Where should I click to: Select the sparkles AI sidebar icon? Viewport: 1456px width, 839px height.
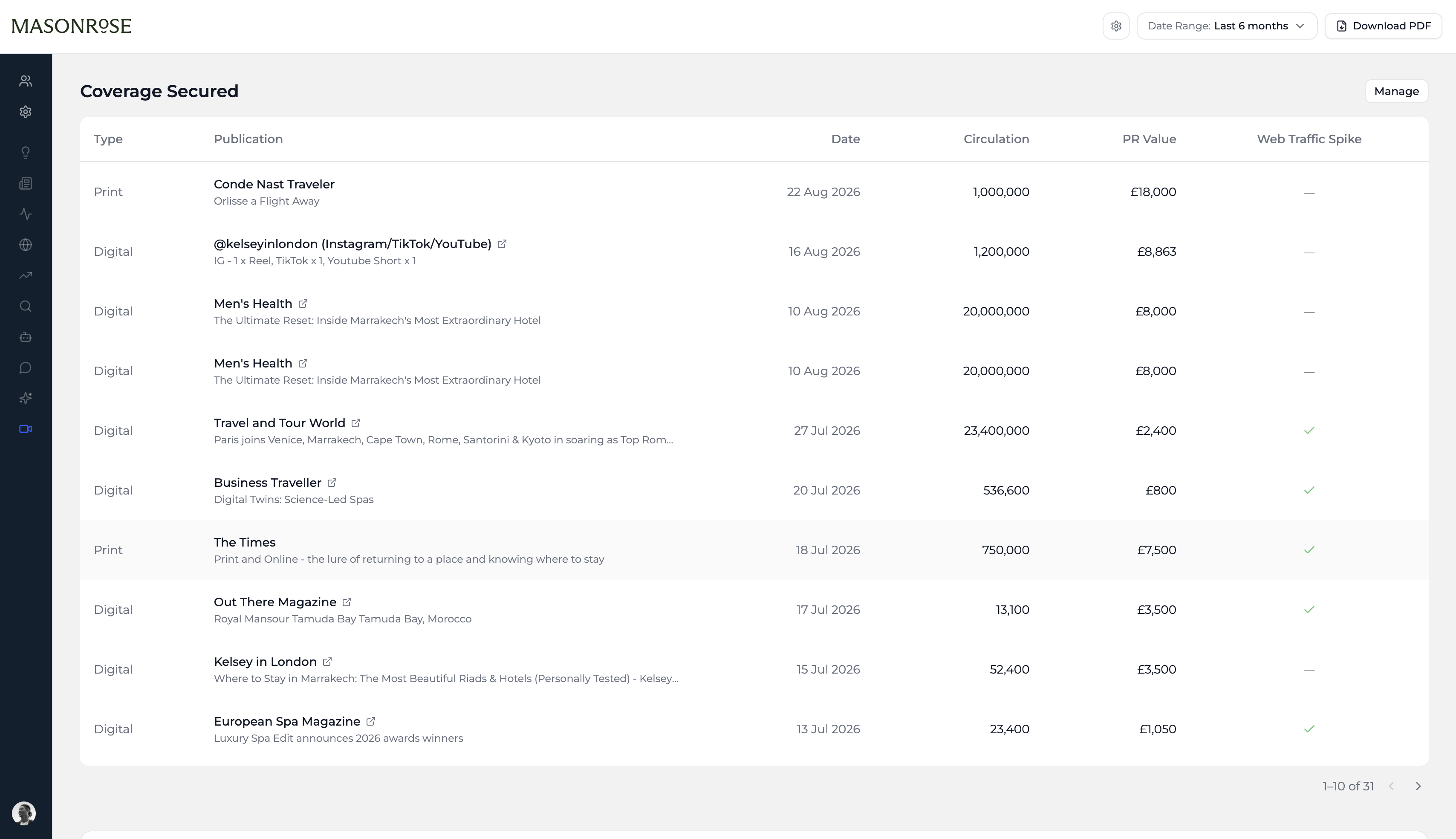[25, 398]
